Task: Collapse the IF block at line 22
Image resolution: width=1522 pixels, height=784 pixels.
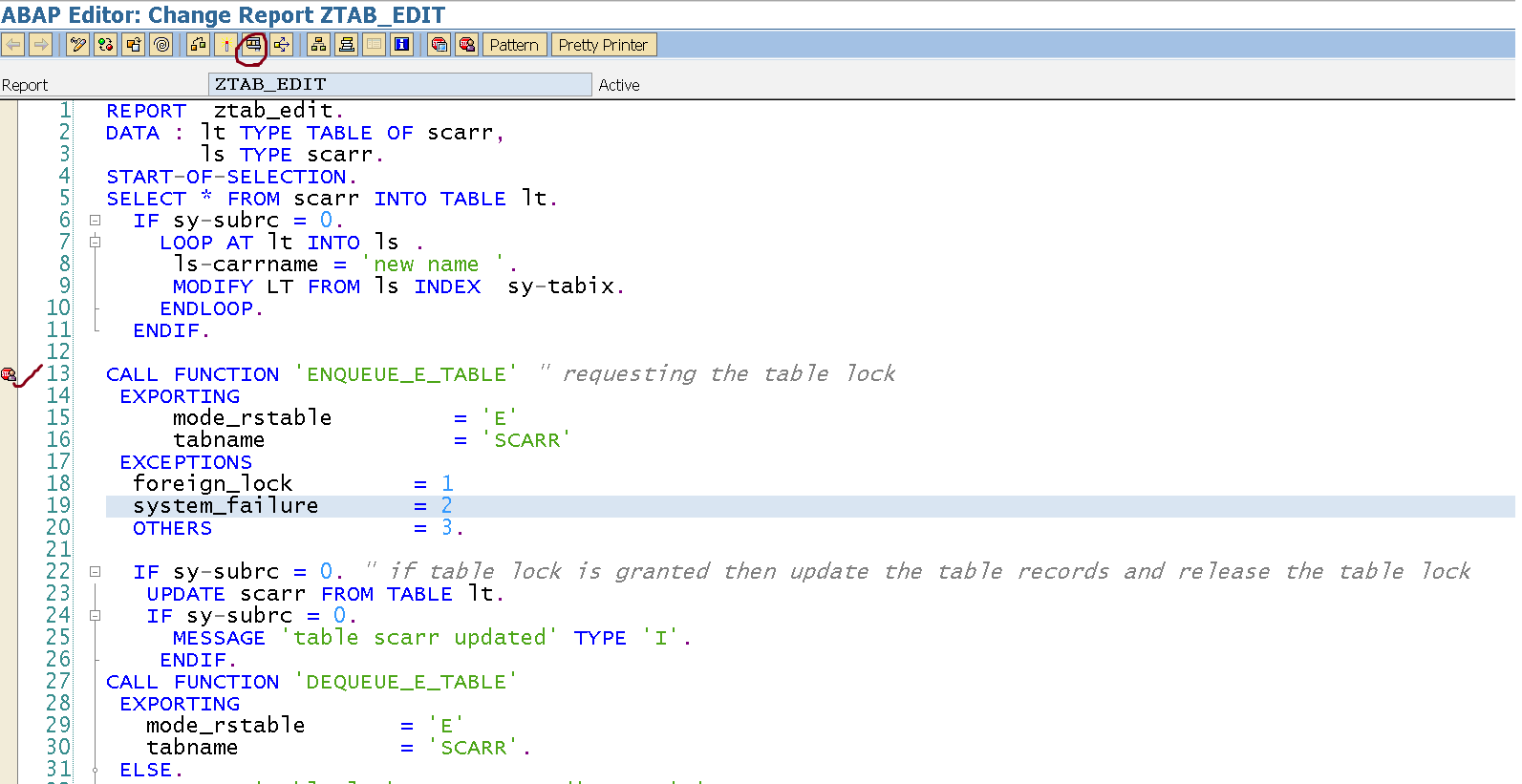Action: tap(95, 572)
